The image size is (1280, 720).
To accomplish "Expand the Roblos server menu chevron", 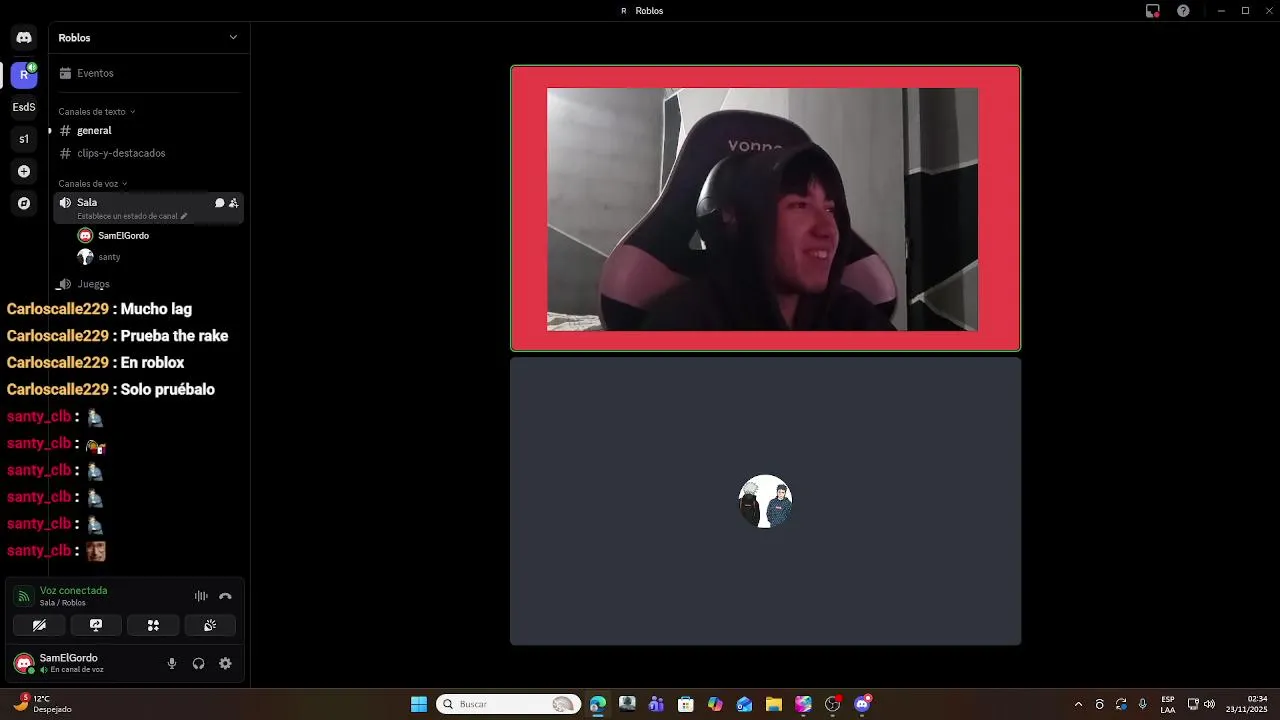I will tap(233, 38).
